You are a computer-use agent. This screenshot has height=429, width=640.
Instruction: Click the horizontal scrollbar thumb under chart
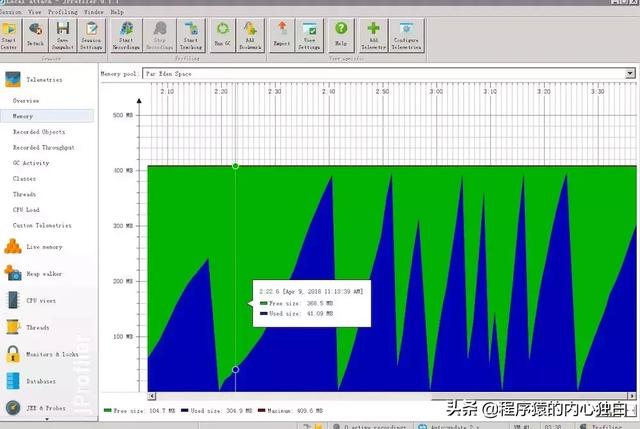[x=529, y=396]
